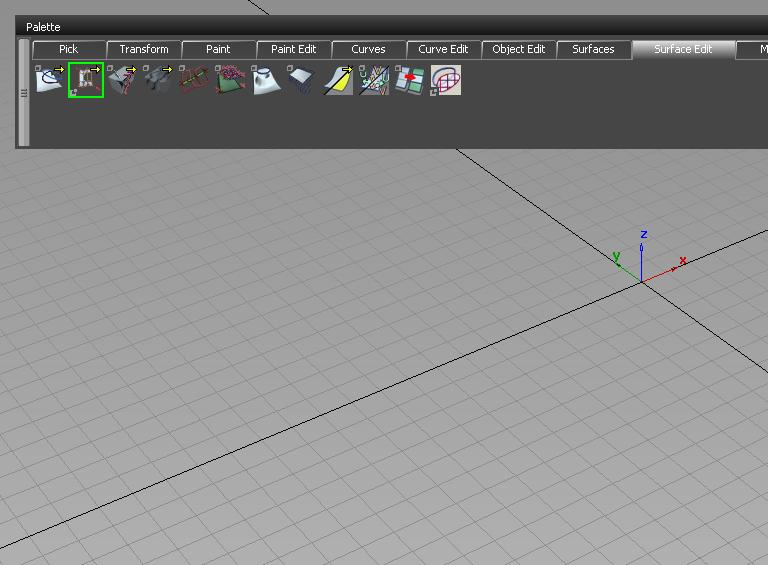Choose the green surface with magenta points tool
Viewport: 768px width, 565px height.
click(230, 80)
